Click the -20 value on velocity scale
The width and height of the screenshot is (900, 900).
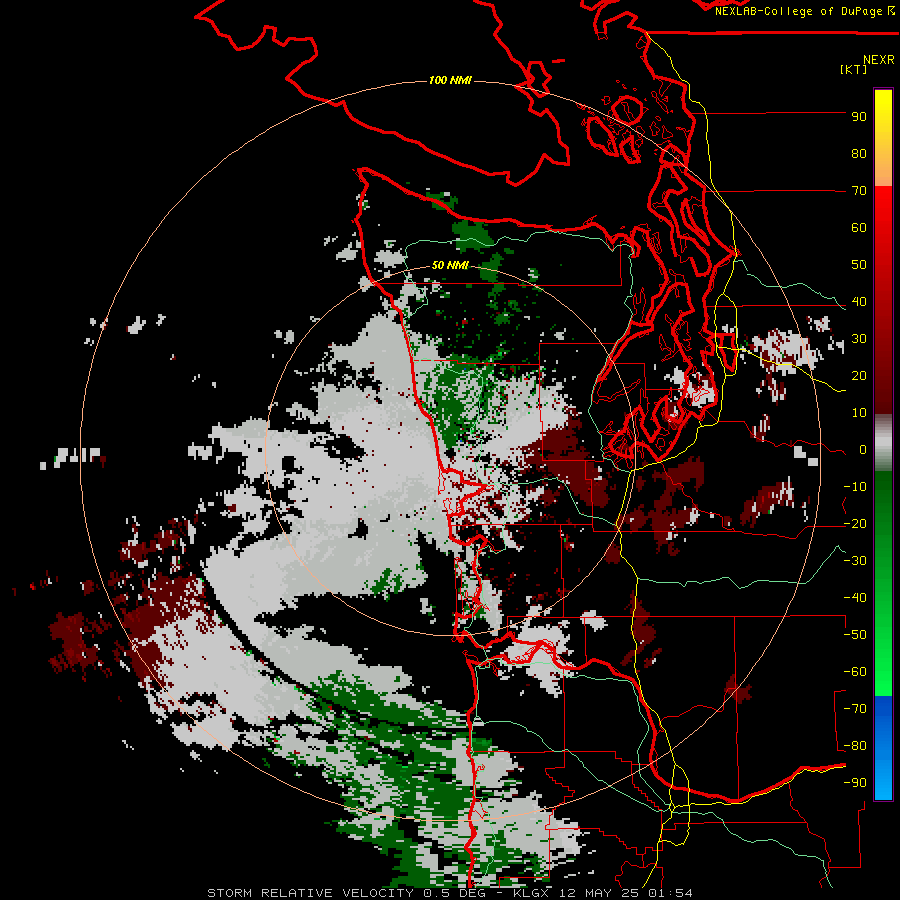pyautogui.click(x=855, y=524)
